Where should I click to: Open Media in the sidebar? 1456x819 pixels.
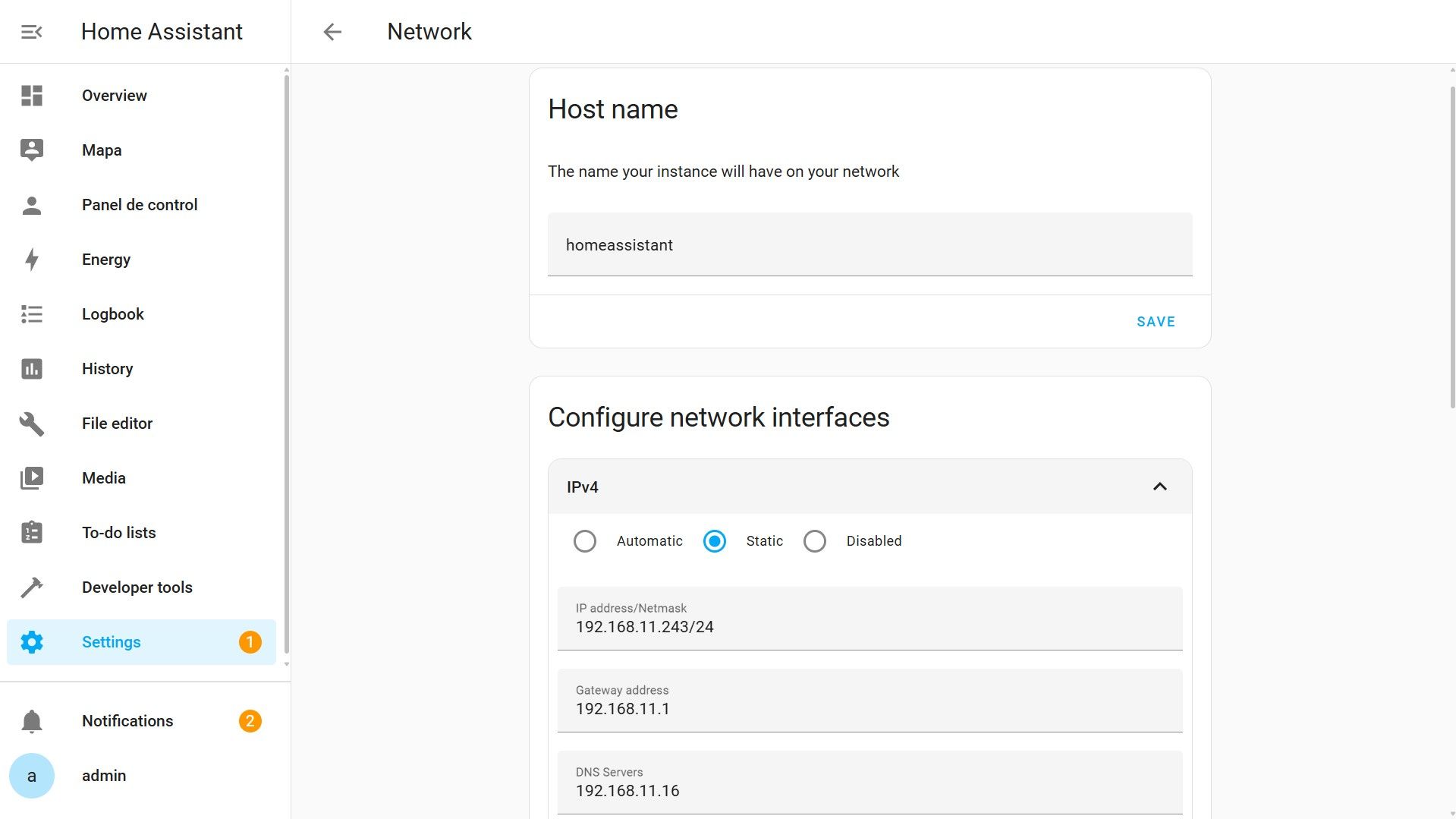pos(141,478)
